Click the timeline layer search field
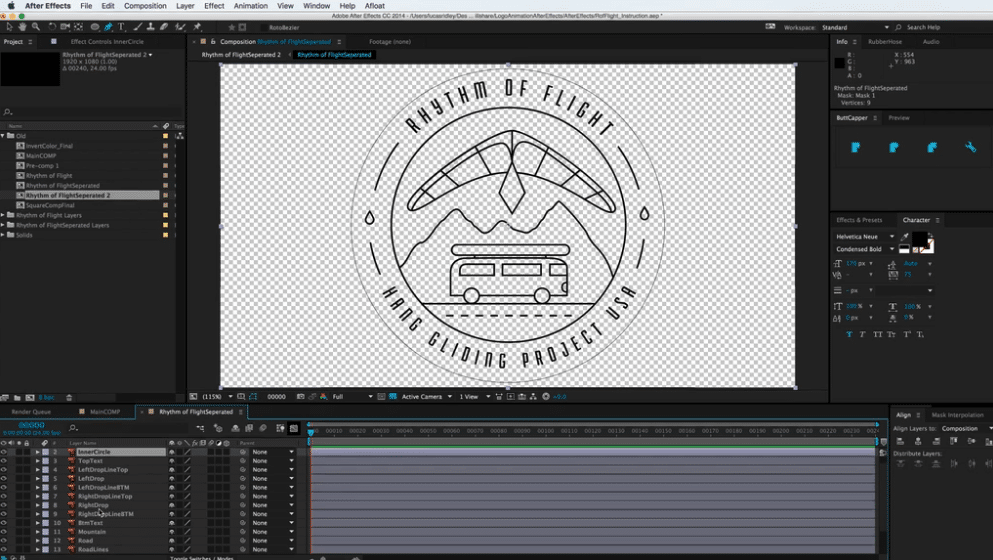The image size is (993, 560). [x=127, y=428]
